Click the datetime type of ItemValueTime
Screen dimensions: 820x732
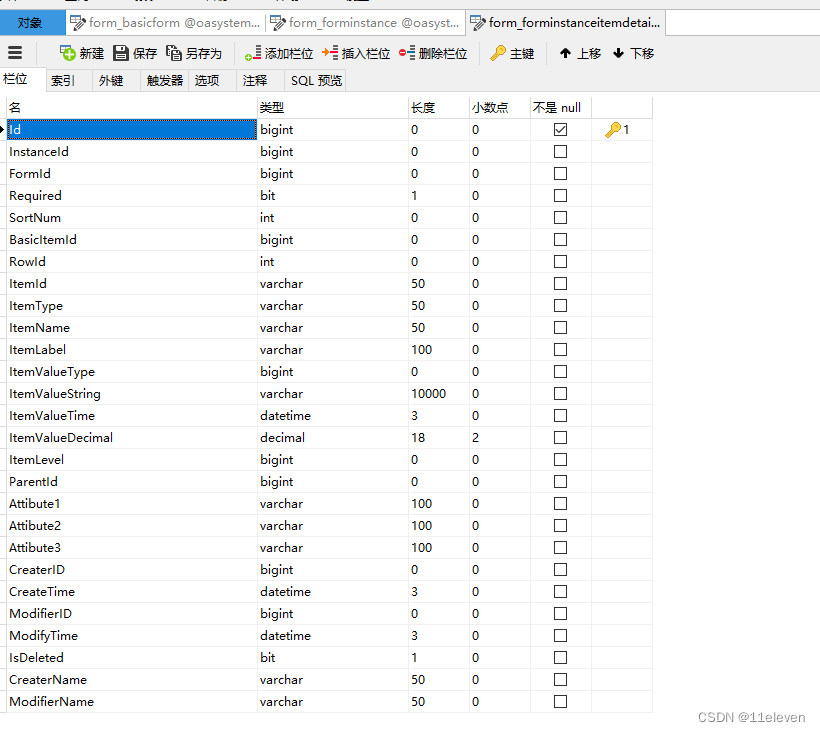[333, 416]
